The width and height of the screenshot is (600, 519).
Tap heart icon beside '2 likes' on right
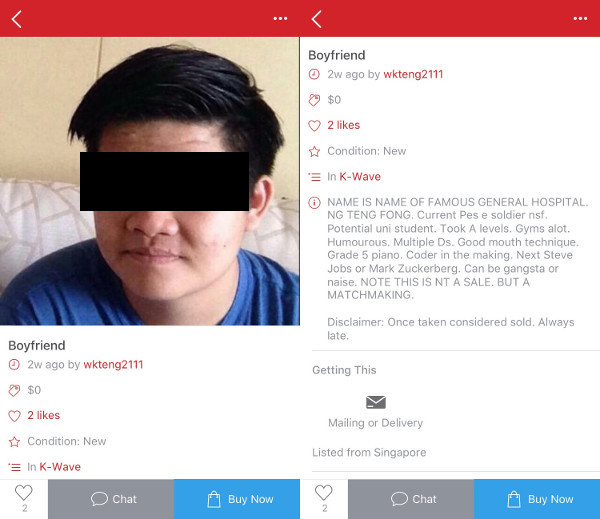point(315,126)
